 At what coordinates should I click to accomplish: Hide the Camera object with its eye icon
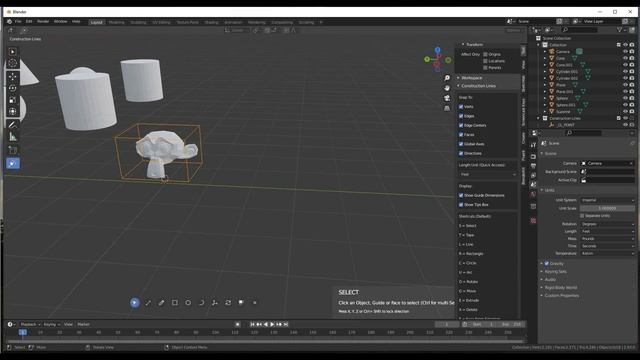pos(625,51)
